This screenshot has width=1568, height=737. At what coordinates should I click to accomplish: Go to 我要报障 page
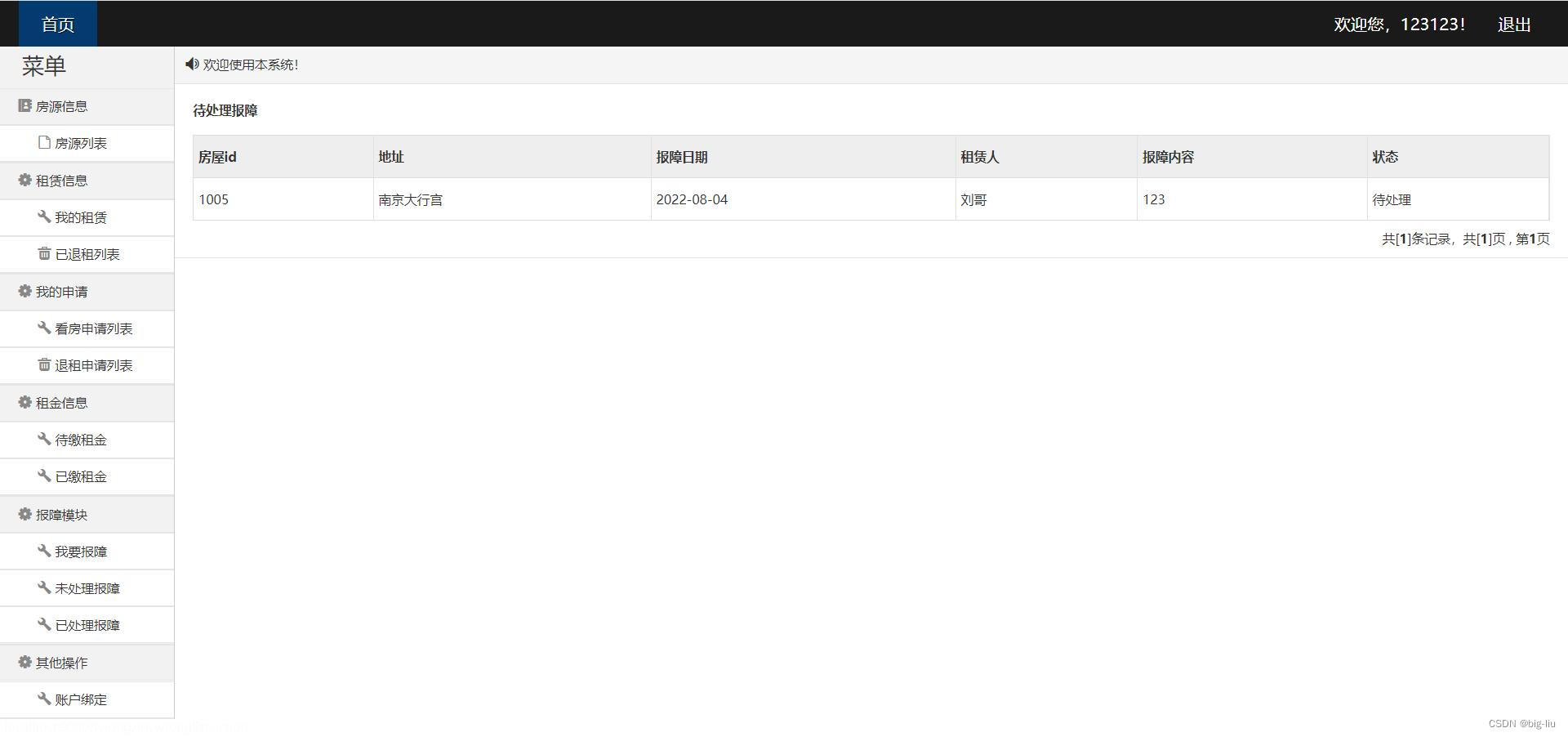(80, 552)
